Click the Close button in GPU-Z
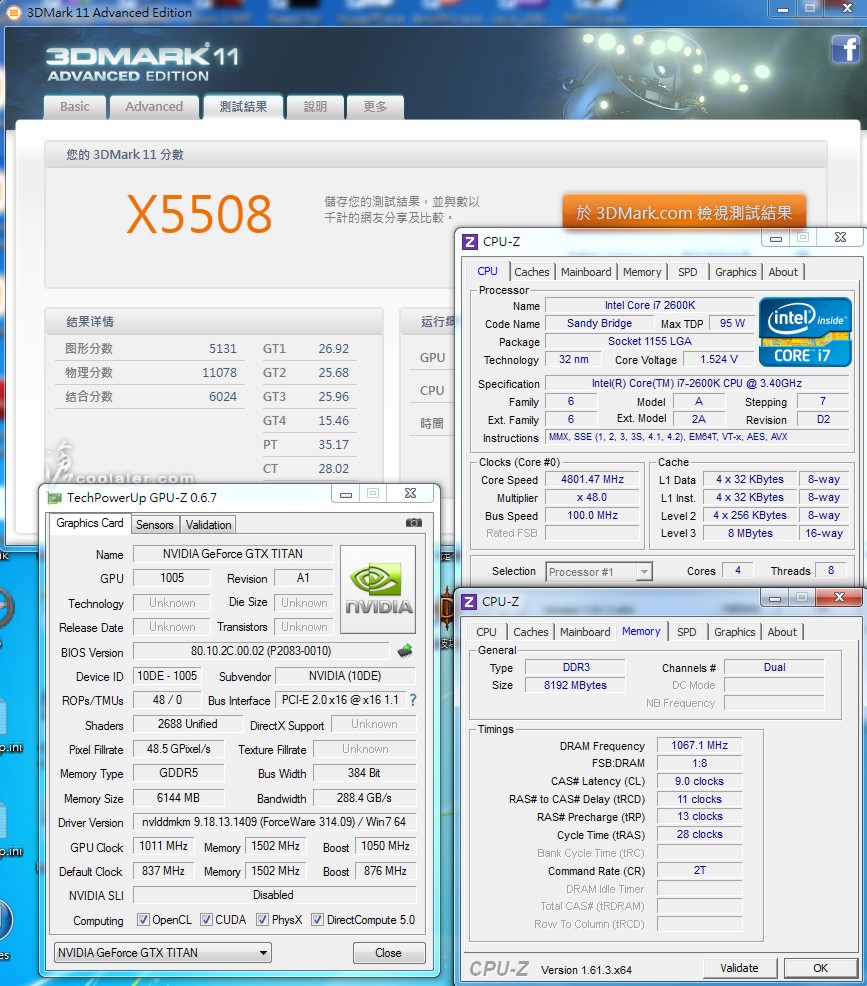This screenshot has width=867, height=986. [389, 953]
